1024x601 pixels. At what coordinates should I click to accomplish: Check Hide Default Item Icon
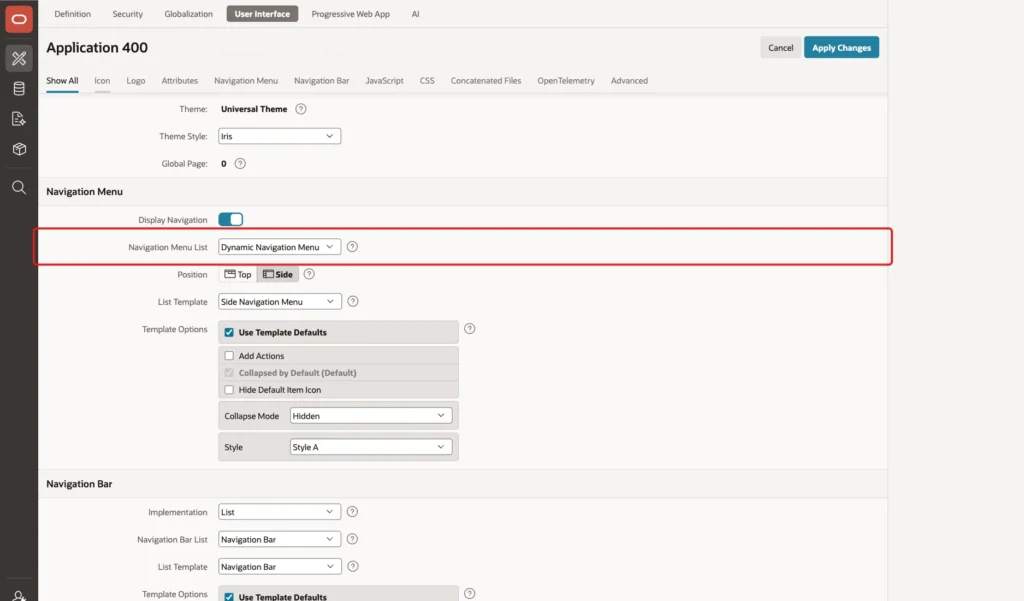point(229,390)
